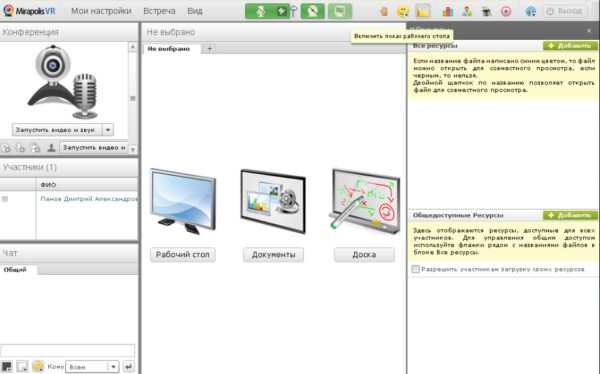
Task: Add new tab with plus button
Action: click(x=209, y=49)
